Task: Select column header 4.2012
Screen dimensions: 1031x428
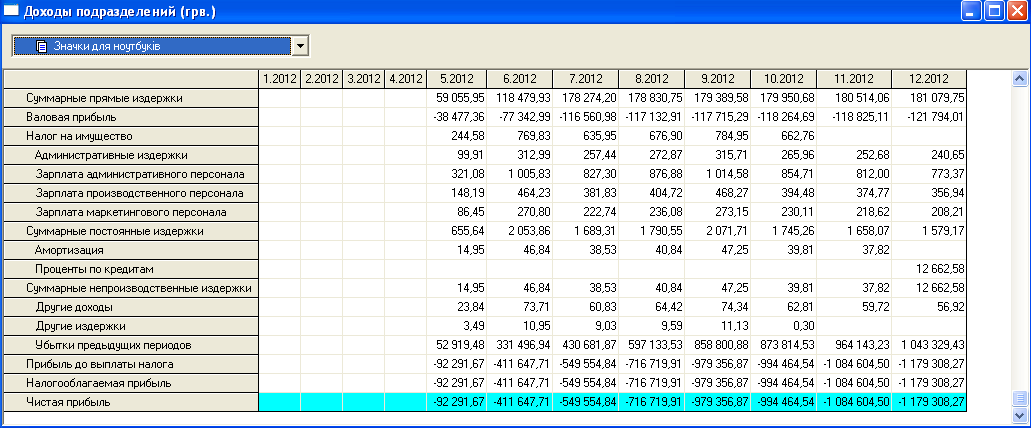Action: point(406,79)
